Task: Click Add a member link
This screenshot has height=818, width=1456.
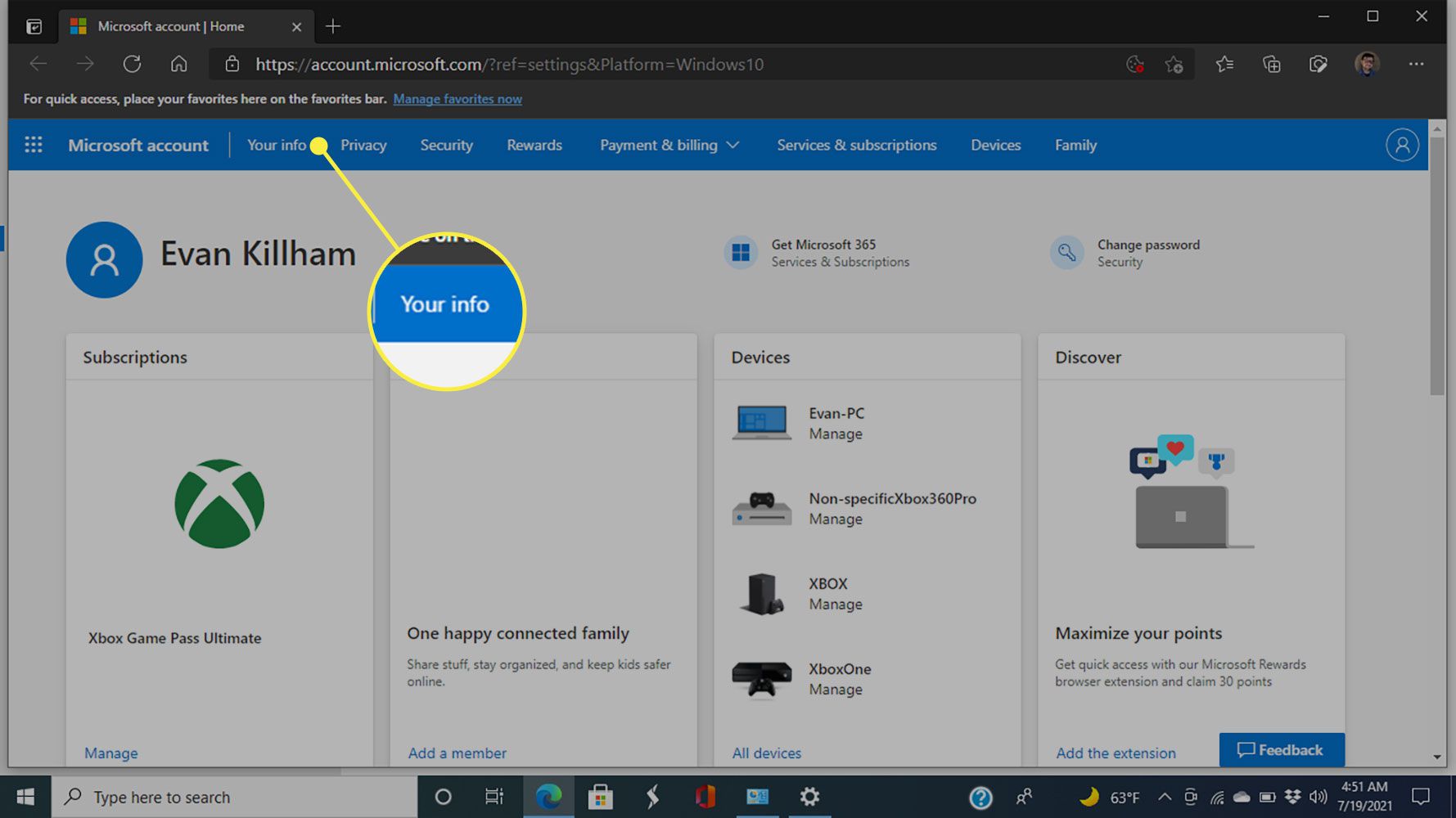Action: 458,753
